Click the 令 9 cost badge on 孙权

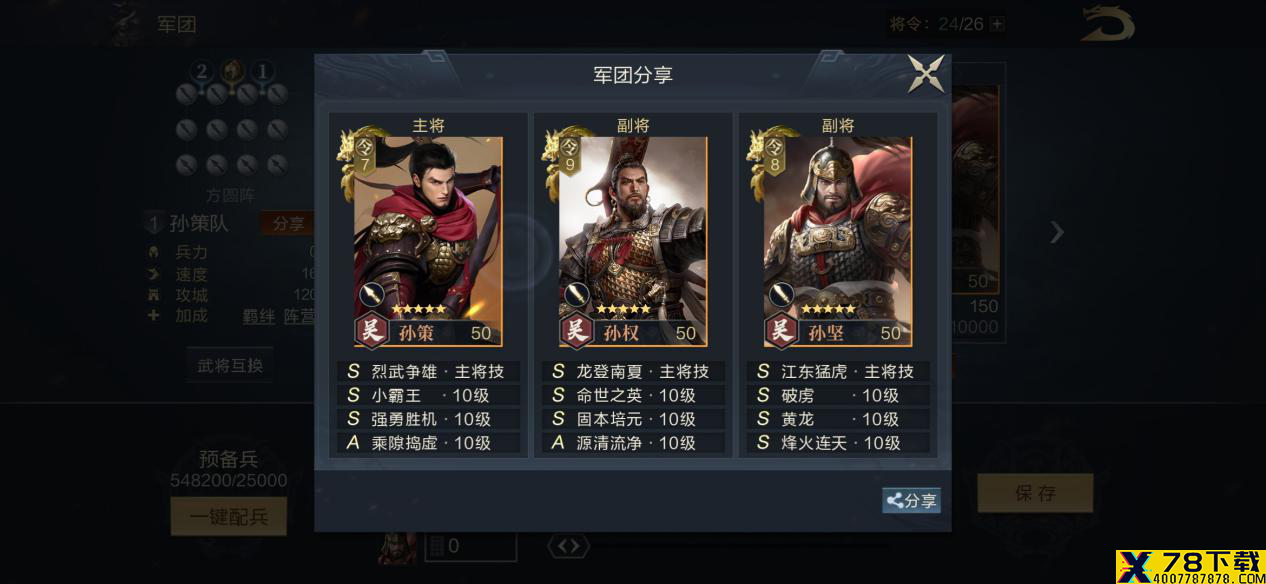[x=569, y=155]
